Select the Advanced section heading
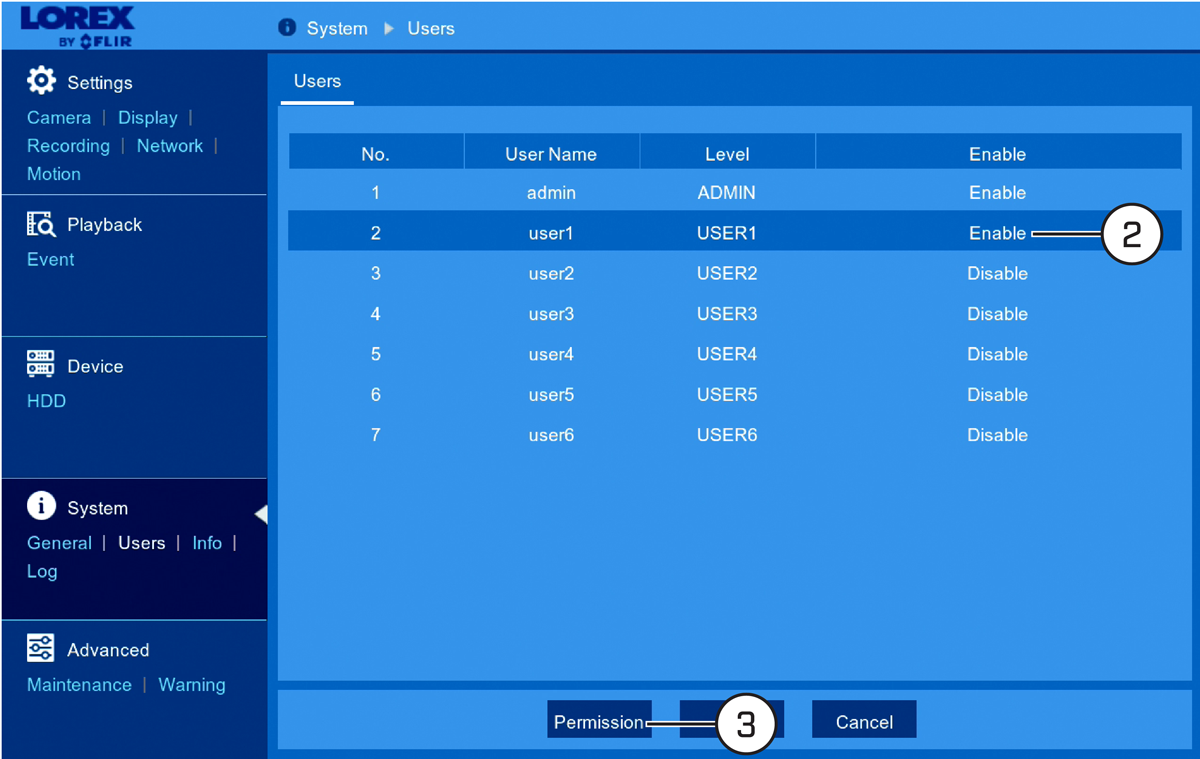The width and height of the screenshot is (1200, 759). click(108, 650)
